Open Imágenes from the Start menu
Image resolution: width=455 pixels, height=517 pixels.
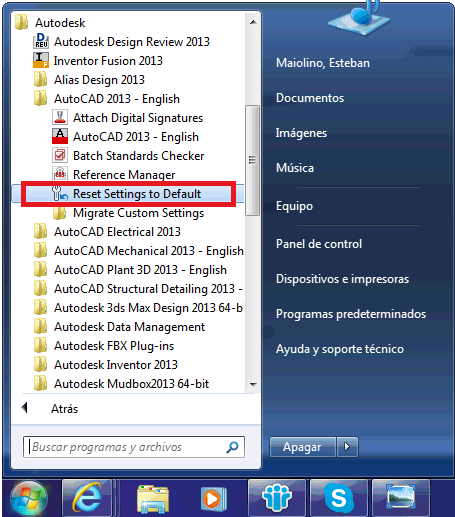[x=301, y=133]
